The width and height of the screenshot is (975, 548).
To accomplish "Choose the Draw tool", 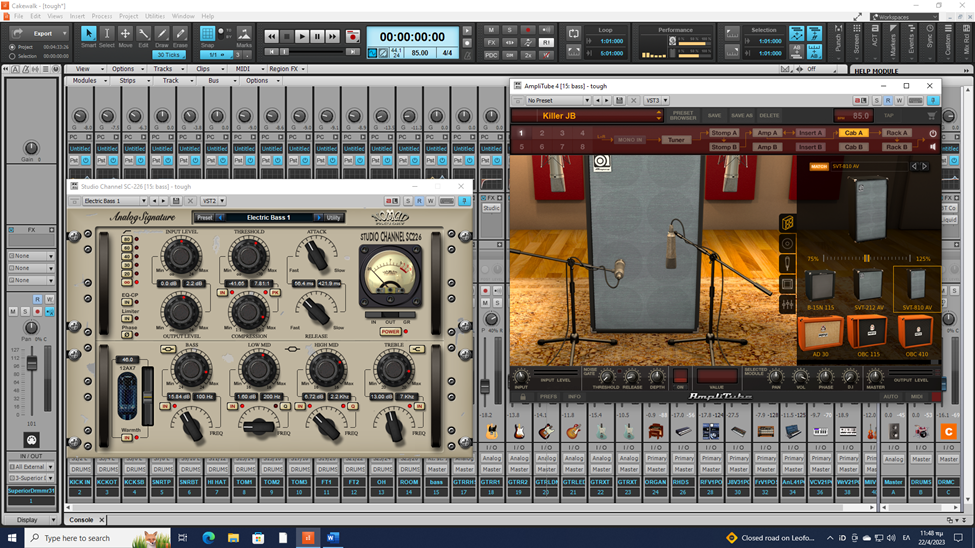I will [x=162, y=37].
